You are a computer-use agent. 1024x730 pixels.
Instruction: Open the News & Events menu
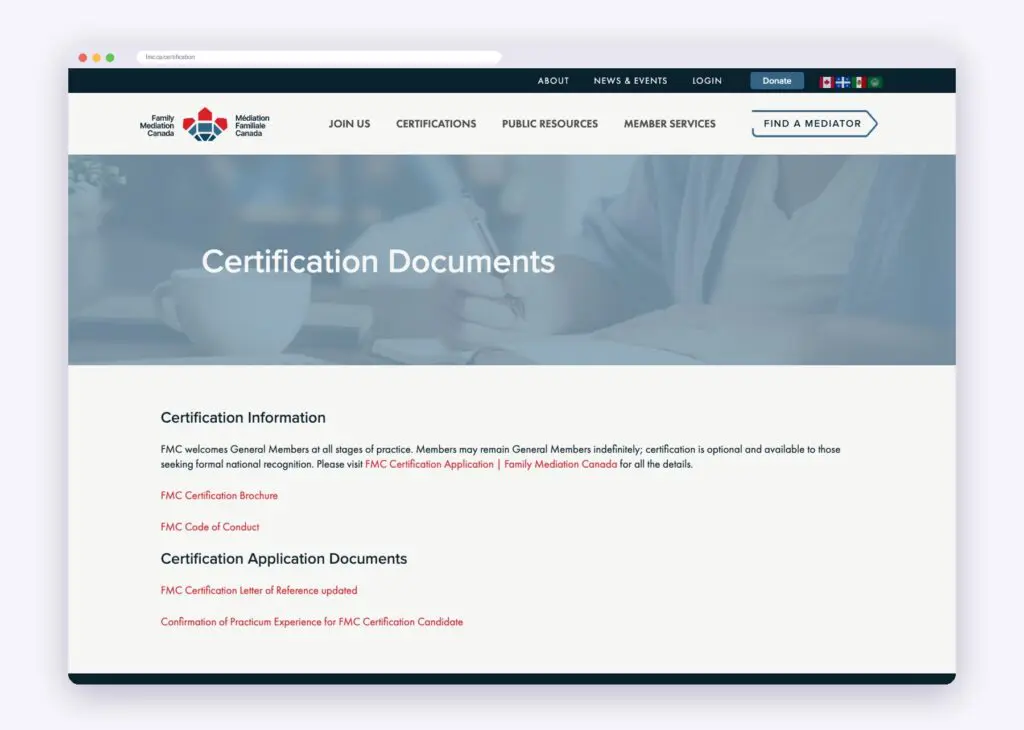630,81
